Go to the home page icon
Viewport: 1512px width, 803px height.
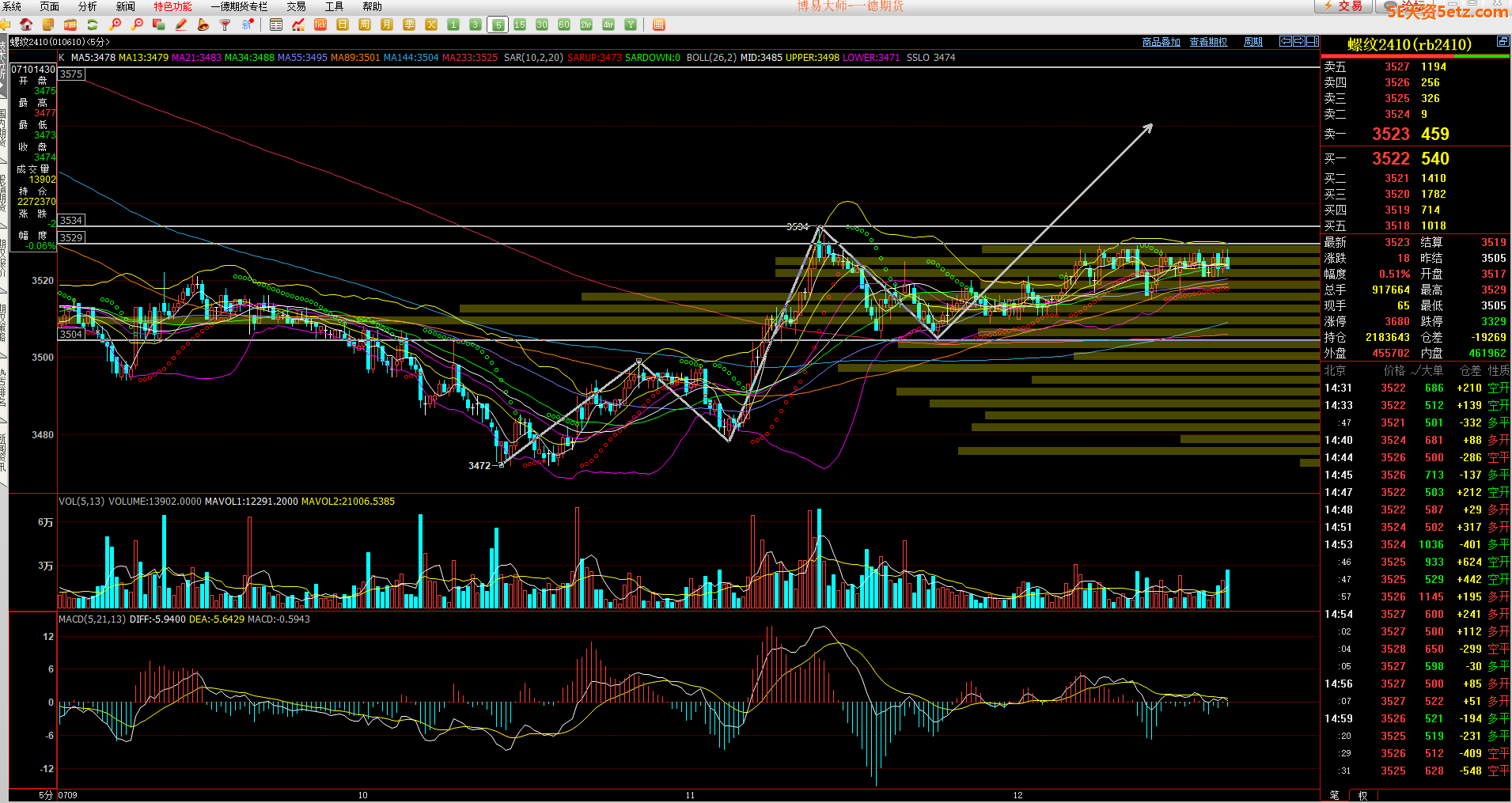[x=26, y=25]
